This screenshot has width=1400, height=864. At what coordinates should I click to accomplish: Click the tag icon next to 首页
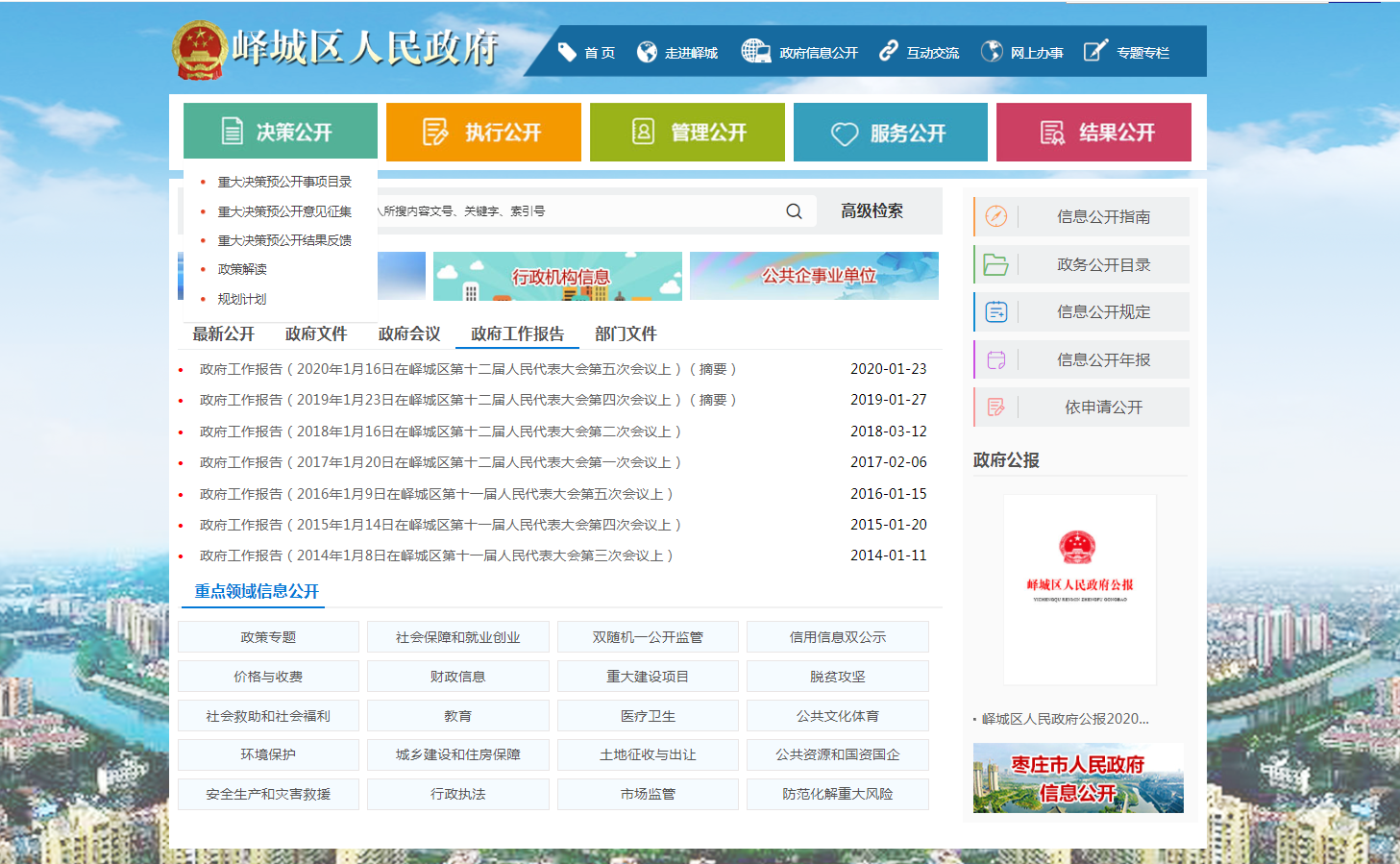pos(568,53)
